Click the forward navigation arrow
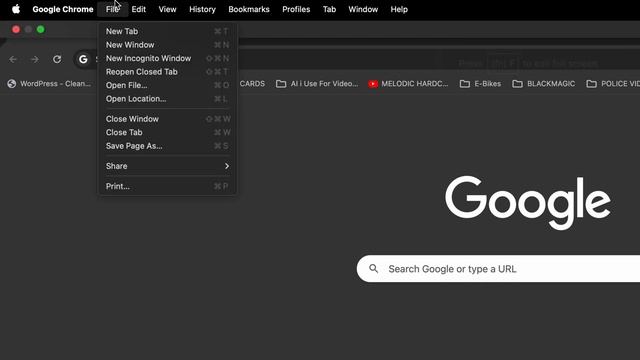This screenshot has width=640, height=360. [x=35, y=60]
